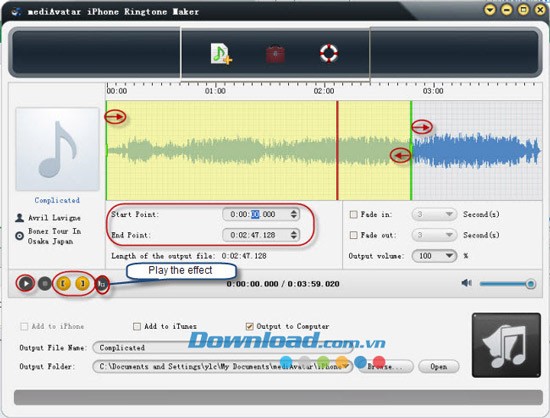550x418 pixels.
Task: Click the Avril Lavigne artist text
Action: (x=54, y=218)
